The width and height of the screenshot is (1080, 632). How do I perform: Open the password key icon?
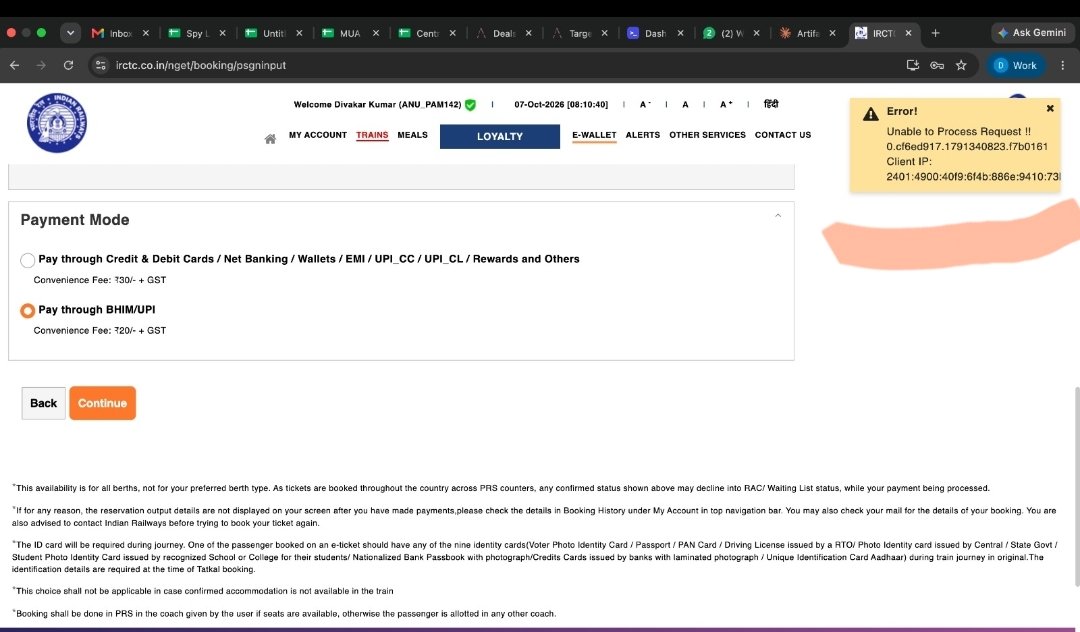coord(937,65)
